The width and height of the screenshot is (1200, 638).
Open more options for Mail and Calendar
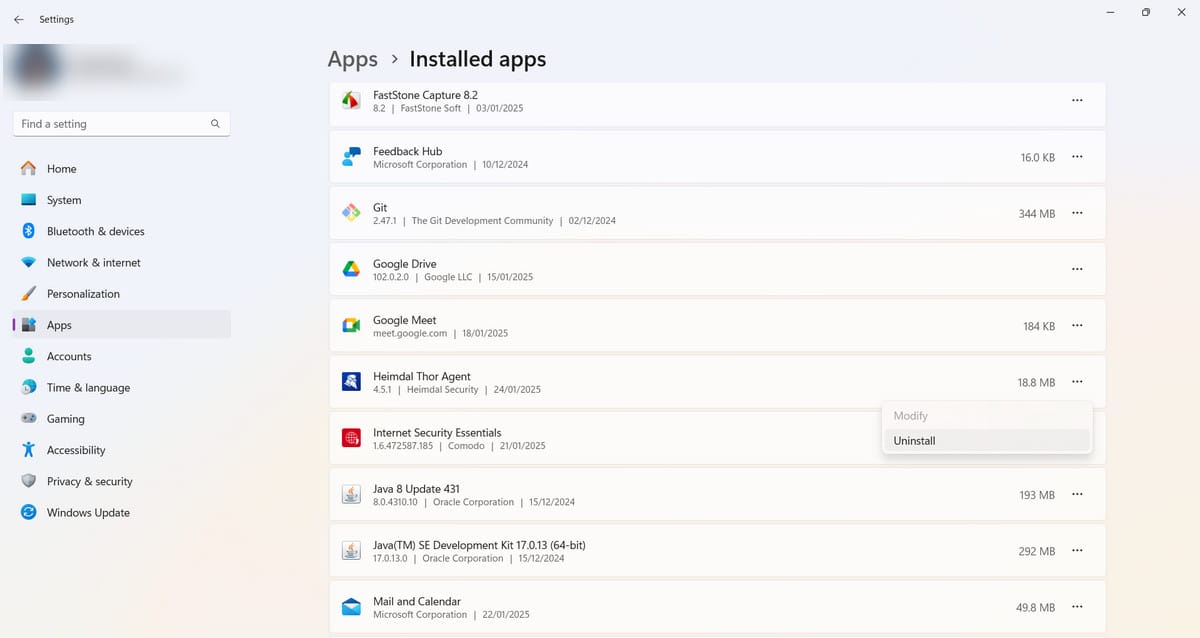1077,607
